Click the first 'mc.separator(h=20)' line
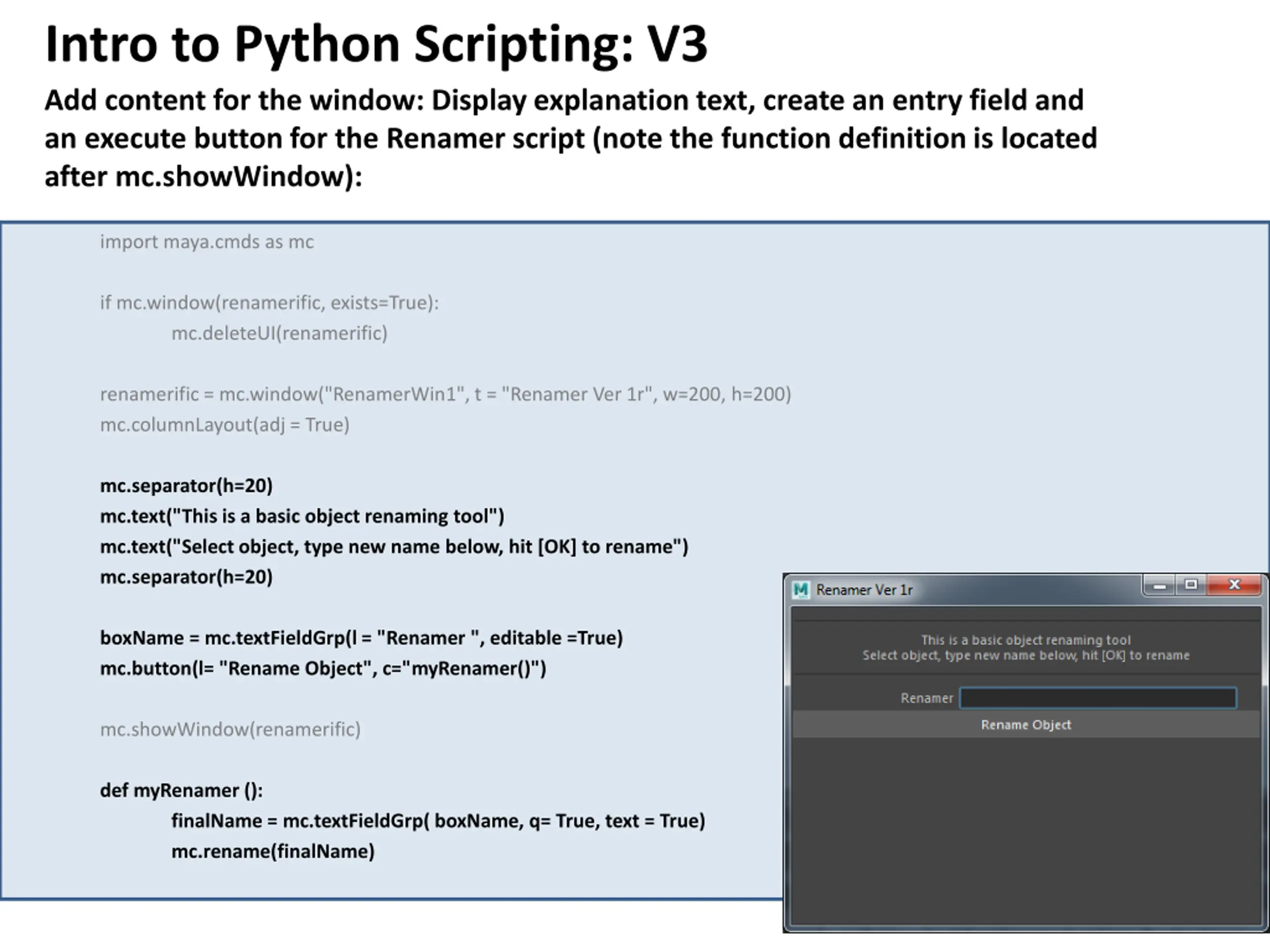The image size is (1270, 952). 186,485
